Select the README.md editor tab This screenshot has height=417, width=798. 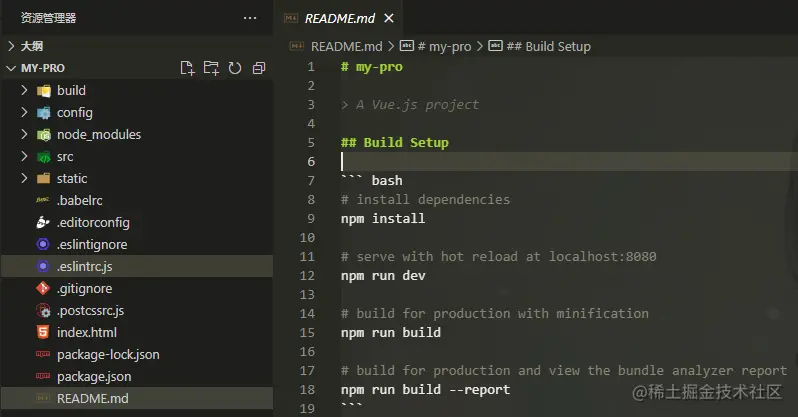point(339,18)
